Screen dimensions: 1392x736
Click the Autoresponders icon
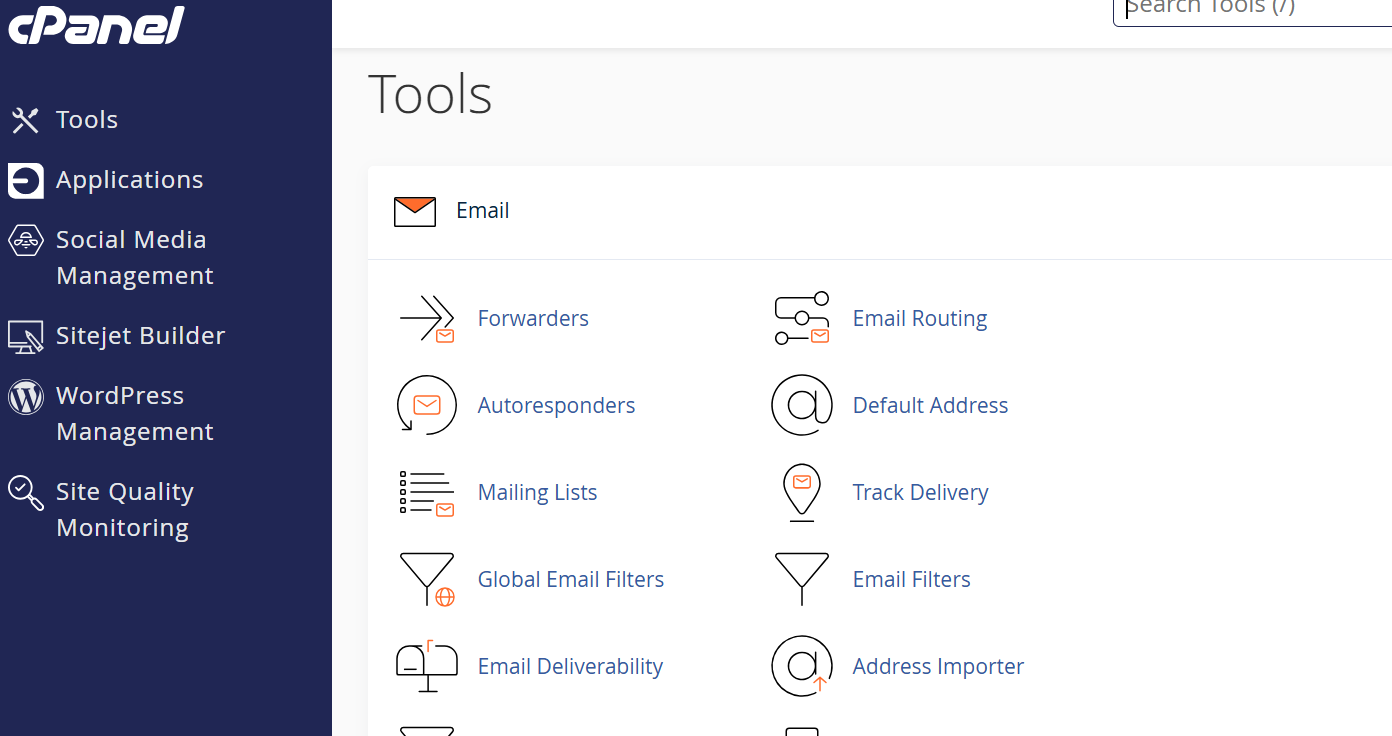(x=427, y=405)
